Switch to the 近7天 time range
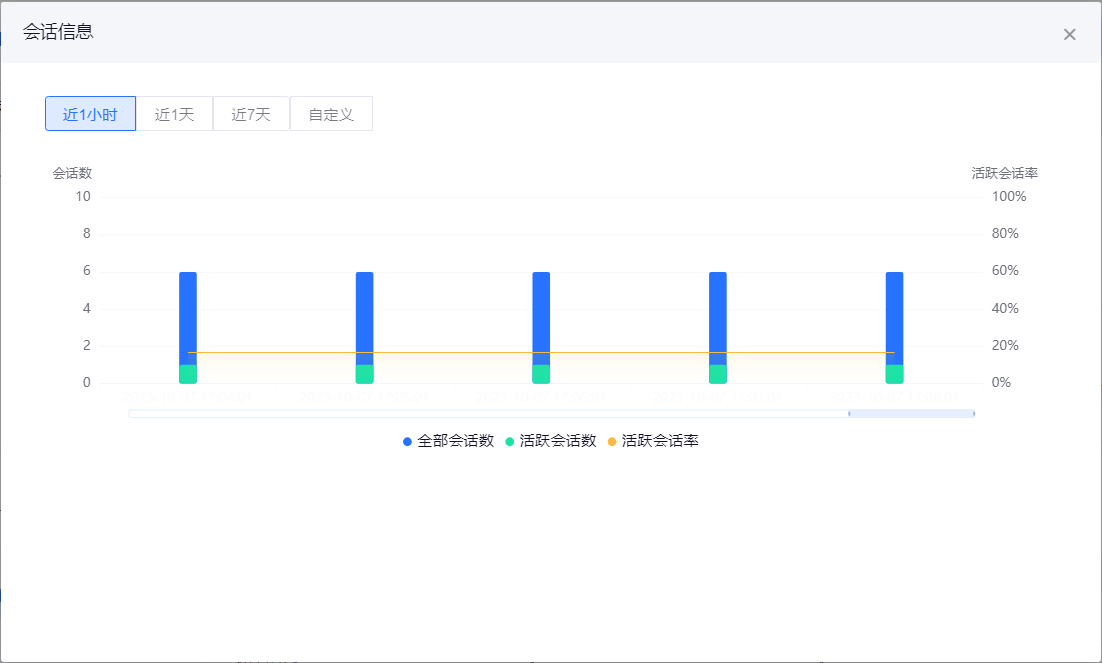This screenshot has width=1102, height=663. 251,114
